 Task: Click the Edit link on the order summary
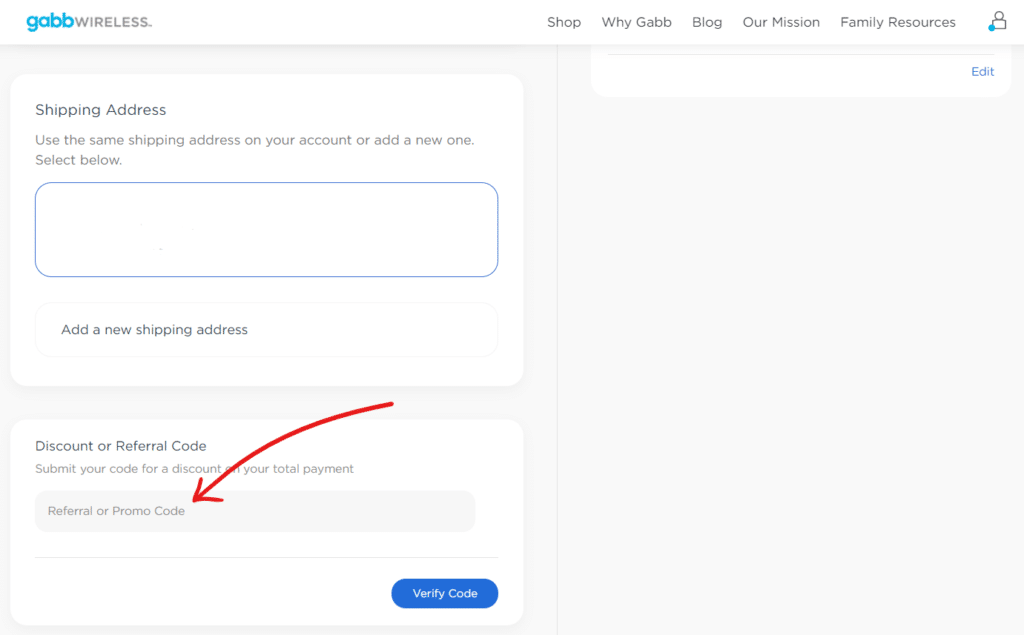[x=981, y=71]
